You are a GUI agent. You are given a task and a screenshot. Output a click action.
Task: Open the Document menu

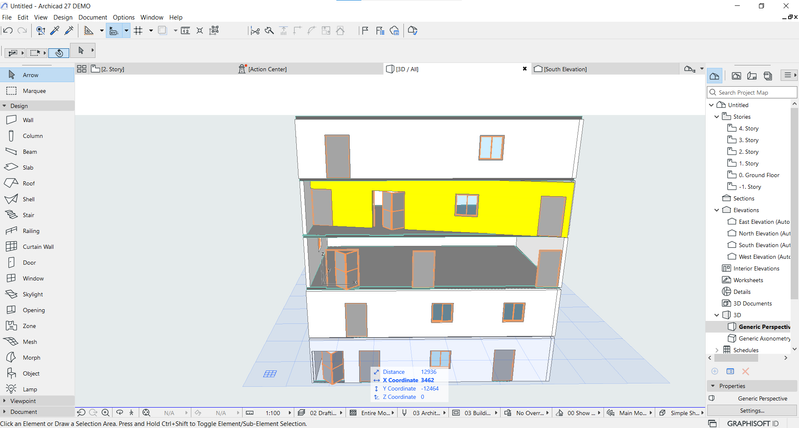click(92, 17)
